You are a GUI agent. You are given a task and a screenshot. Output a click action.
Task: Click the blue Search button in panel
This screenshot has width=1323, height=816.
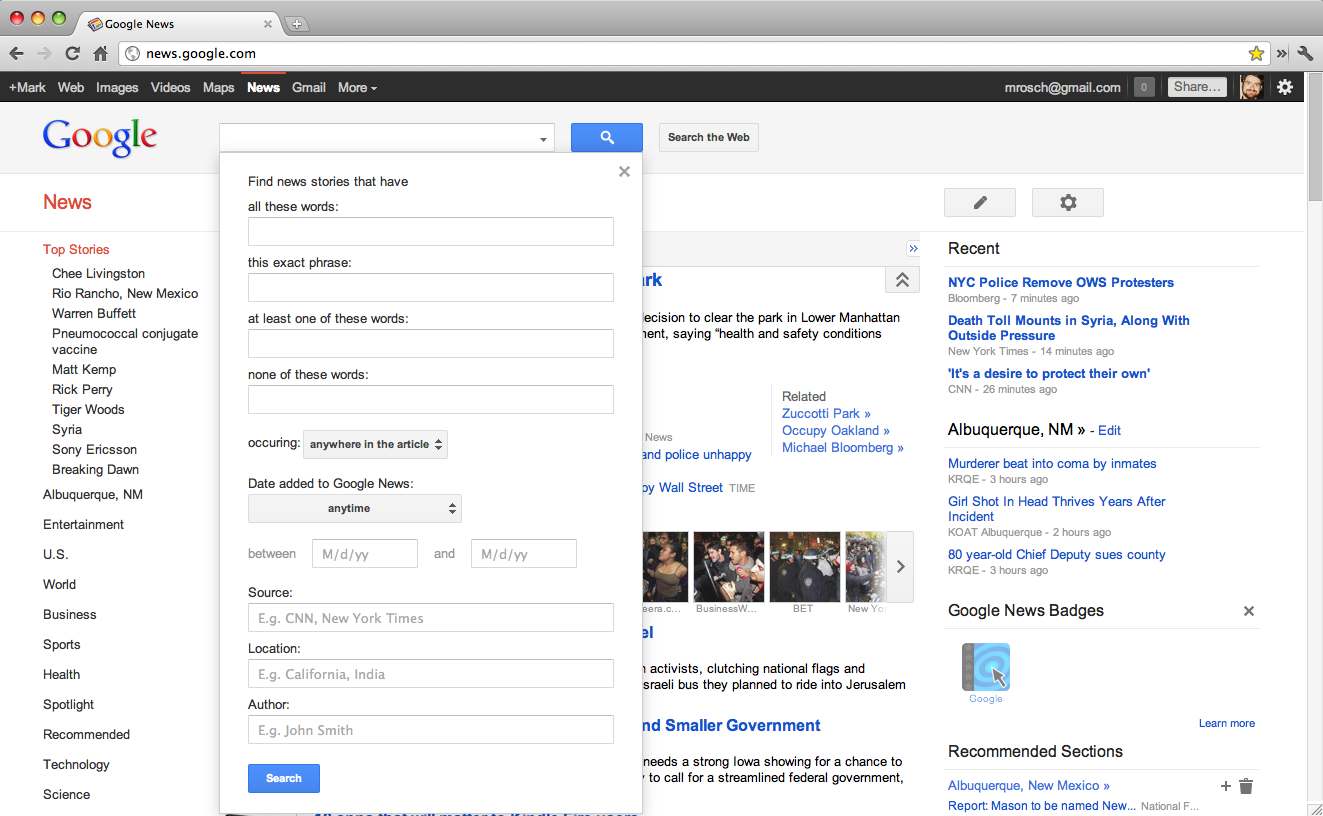(x=284, y=778)
